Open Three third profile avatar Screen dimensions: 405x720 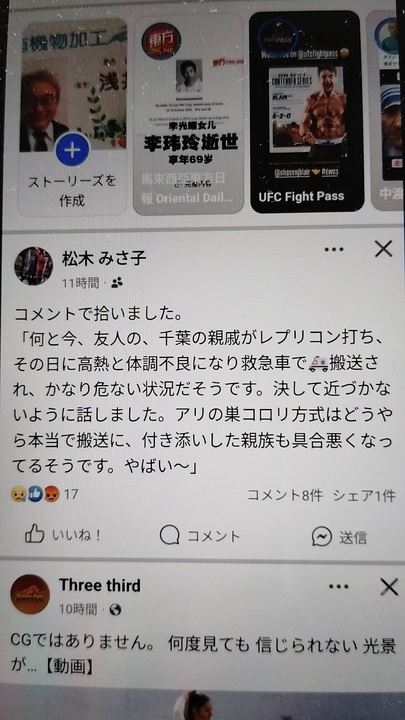[30, 594]
